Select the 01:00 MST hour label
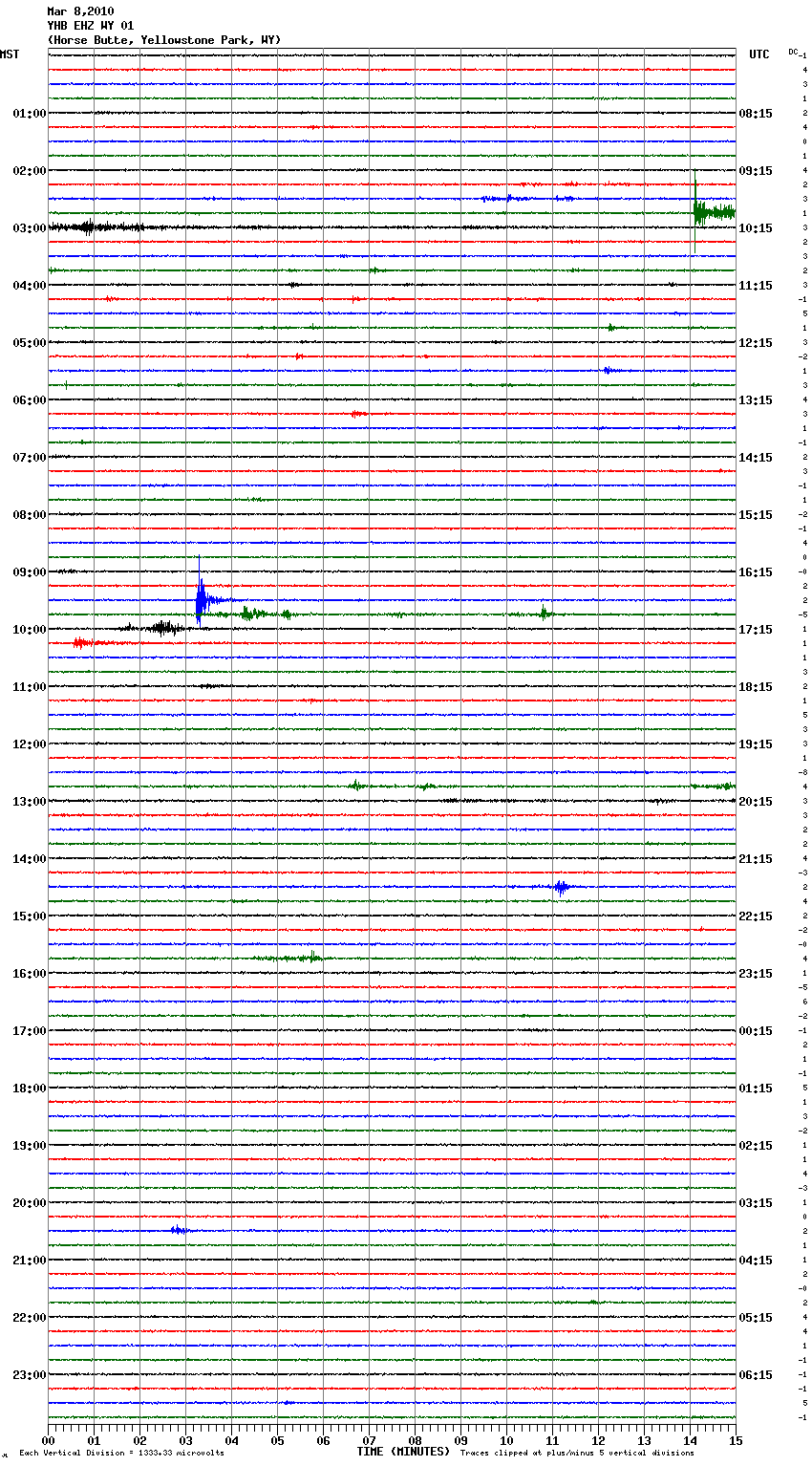 tap(30, 114)
